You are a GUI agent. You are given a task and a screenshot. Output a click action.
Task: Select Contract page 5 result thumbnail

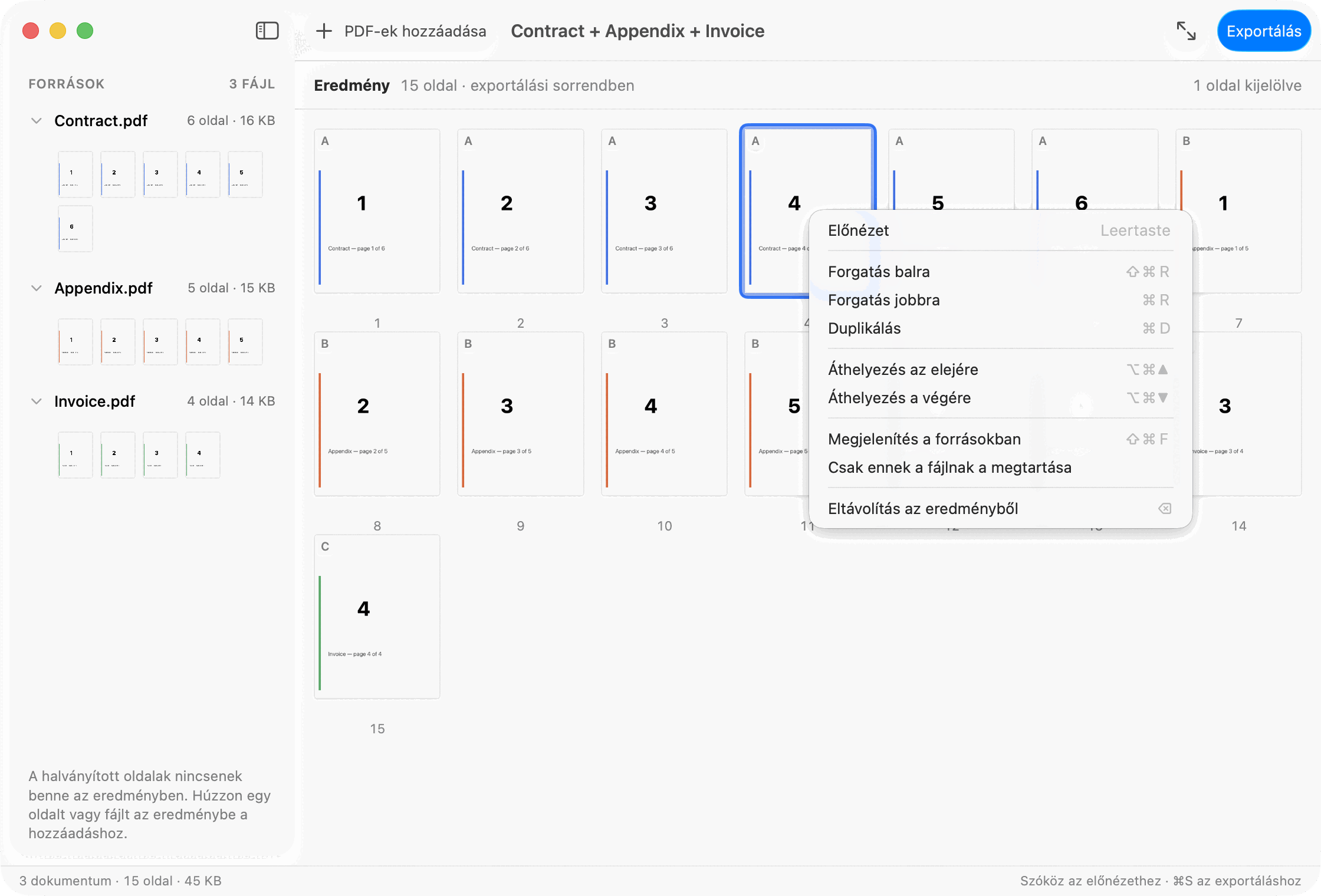click(951, 169)
